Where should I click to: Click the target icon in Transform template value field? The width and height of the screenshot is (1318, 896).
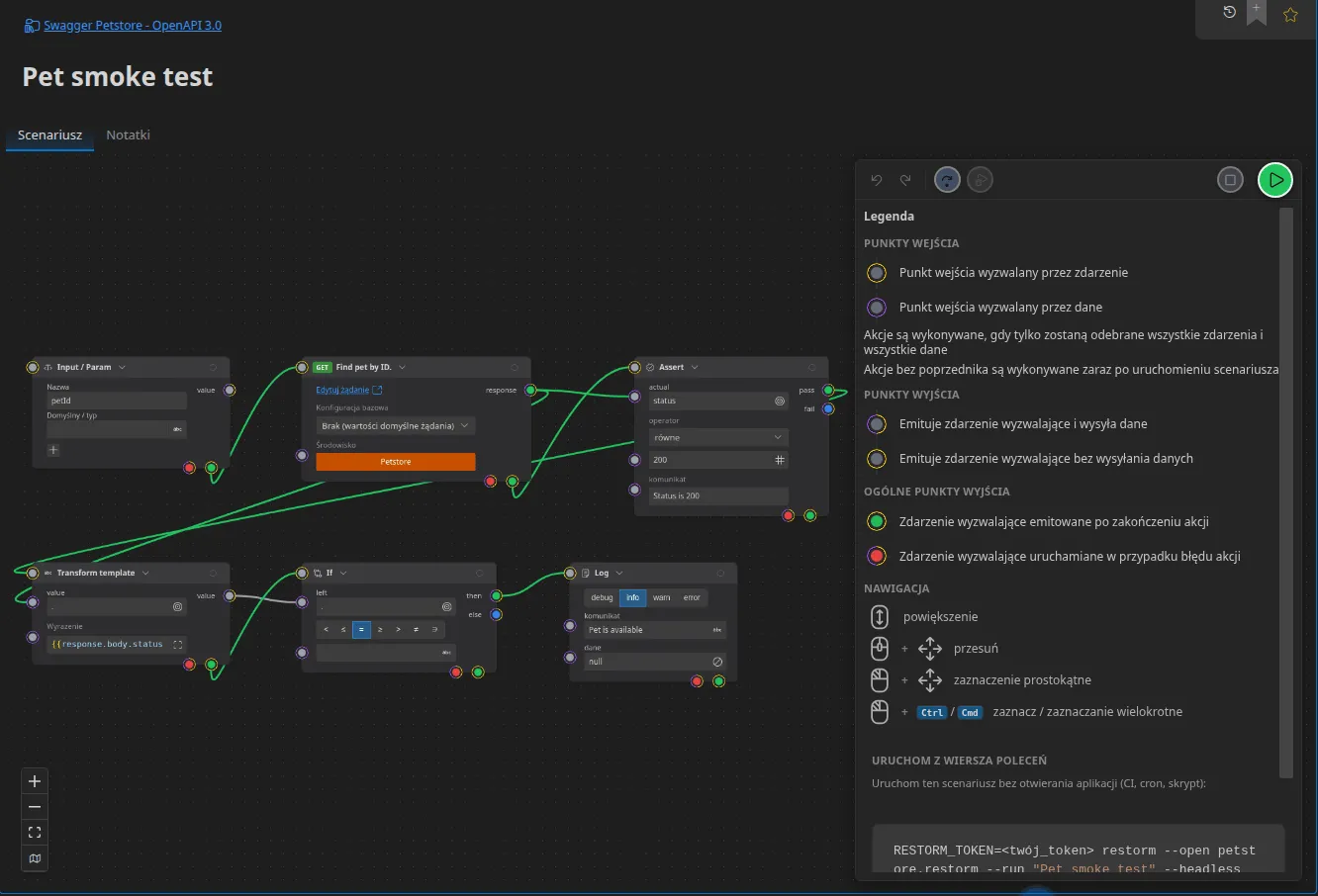(178, 606)
